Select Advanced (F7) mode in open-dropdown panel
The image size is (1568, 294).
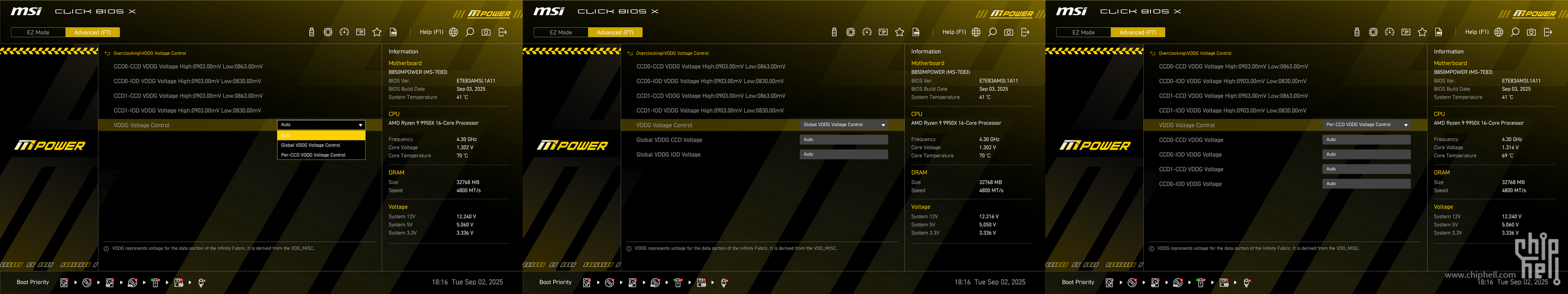pyautogui.click(x=93, y=32)
